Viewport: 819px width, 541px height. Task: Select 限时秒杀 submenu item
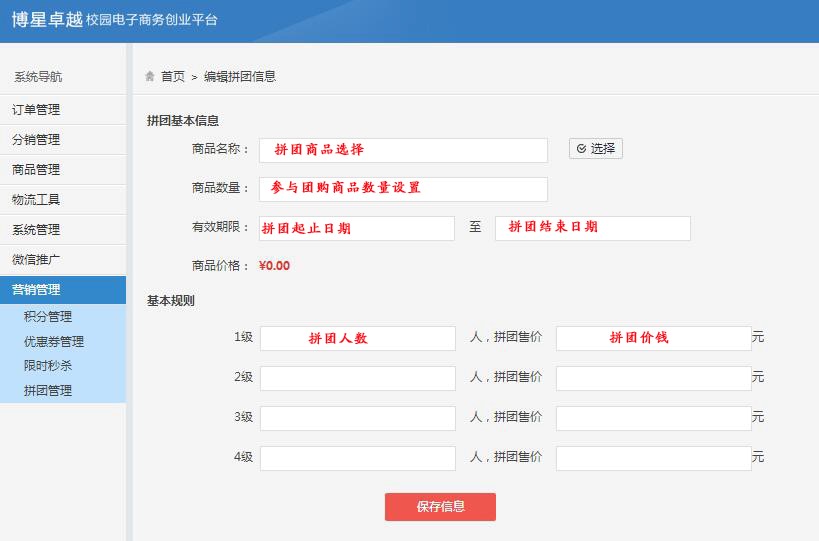48,366
